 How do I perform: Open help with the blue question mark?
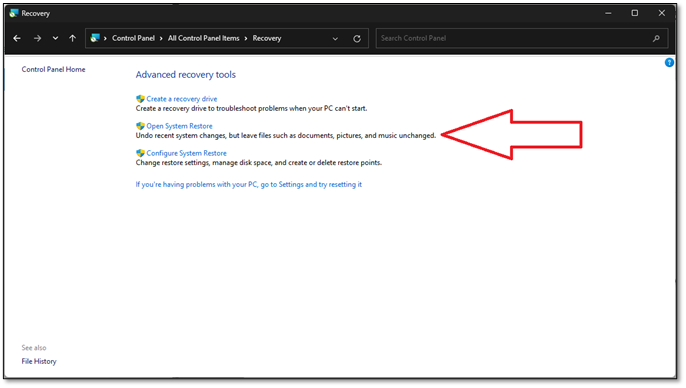(x=669, y=63)
